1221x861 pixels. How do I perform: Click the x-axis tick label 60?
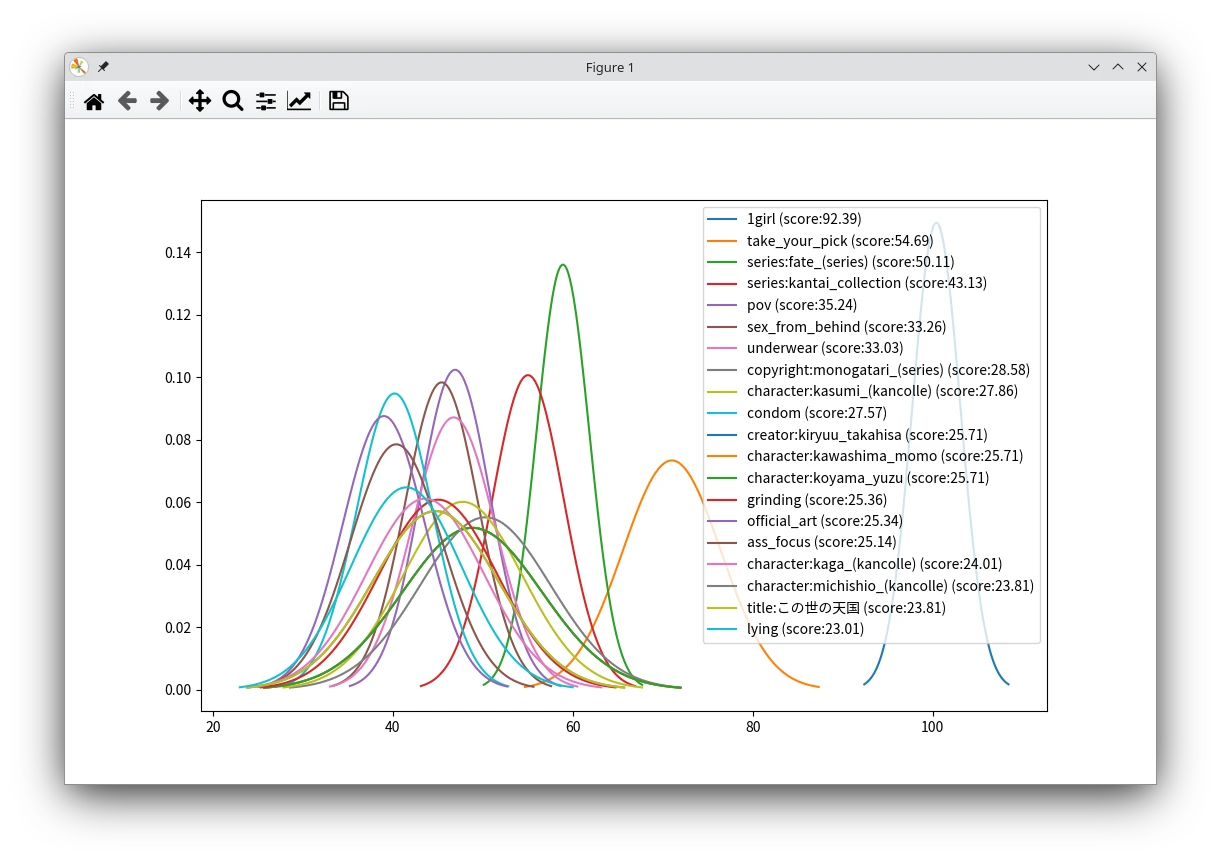pos(573,727)
